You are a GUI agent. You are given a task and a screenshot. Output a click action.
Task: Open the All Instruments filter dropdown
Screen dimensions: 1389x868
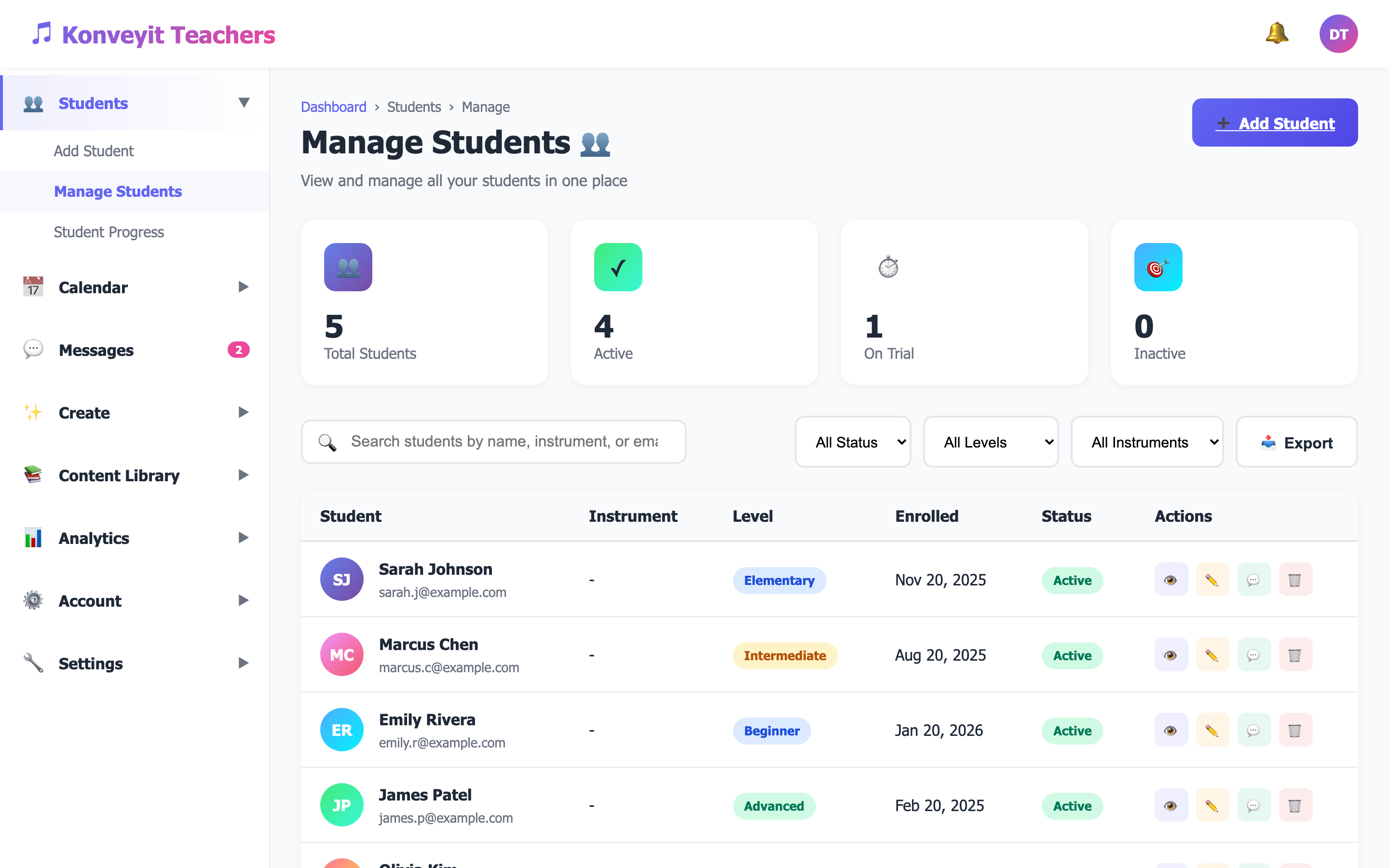[x=1147, y=442]
